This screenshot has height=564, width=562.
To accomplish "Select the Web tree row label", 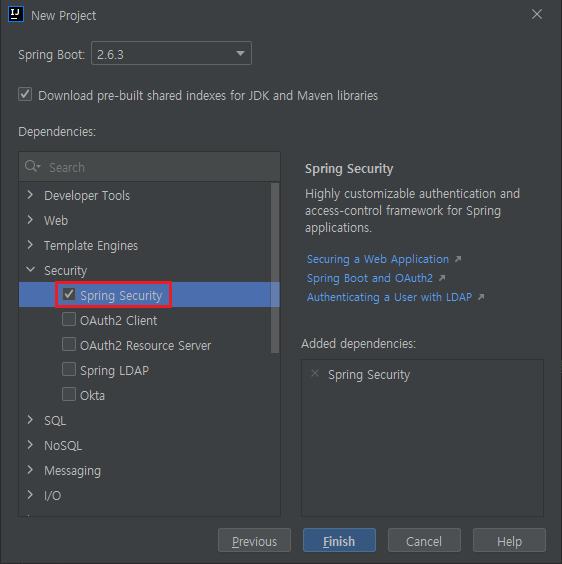I will (x=56, y=220).
